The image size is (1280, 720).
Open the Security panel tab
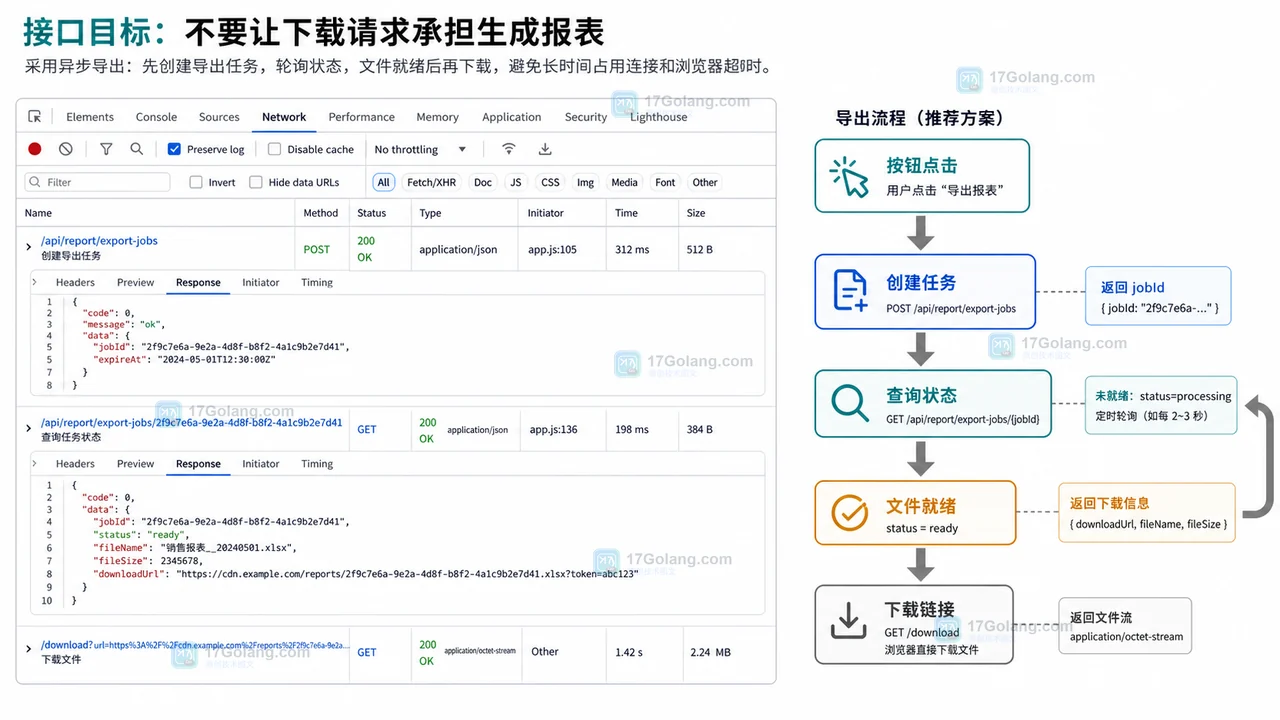click(585, 117)
